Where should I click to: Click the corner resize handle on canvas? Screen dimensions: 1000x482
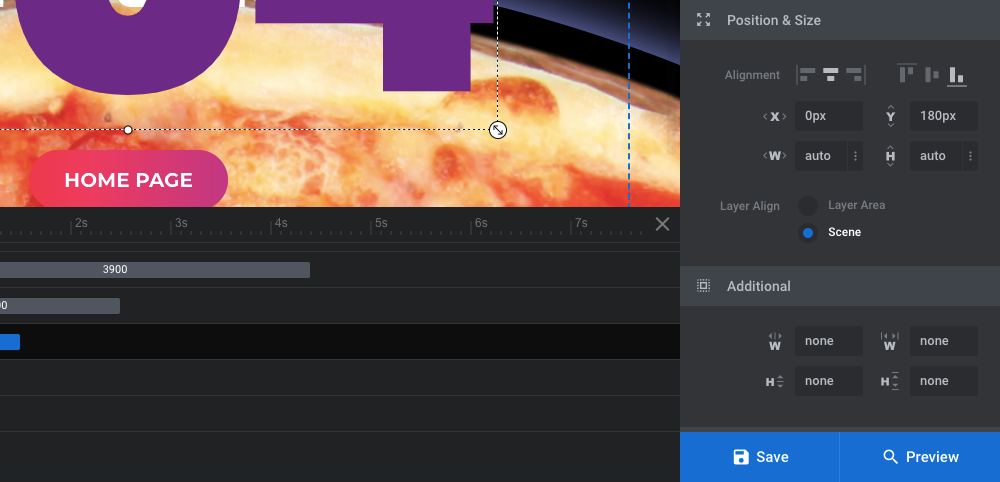pyautogui.click(x=498, y=130)
